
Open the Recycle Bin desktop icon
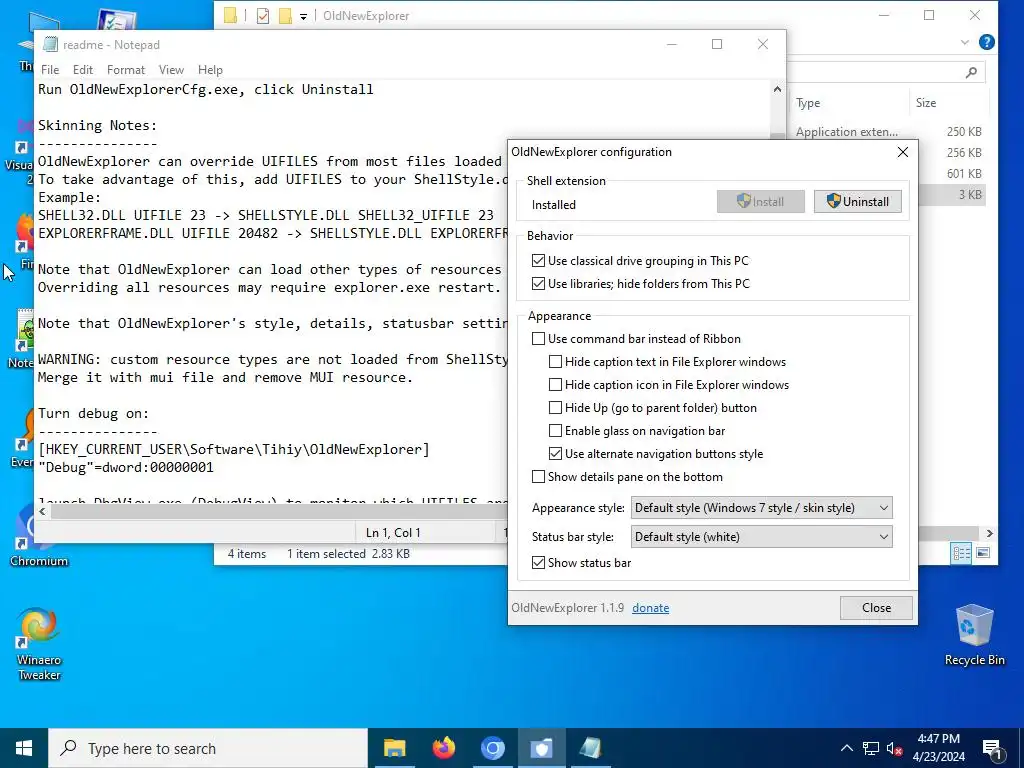click(x=974, y=635)
